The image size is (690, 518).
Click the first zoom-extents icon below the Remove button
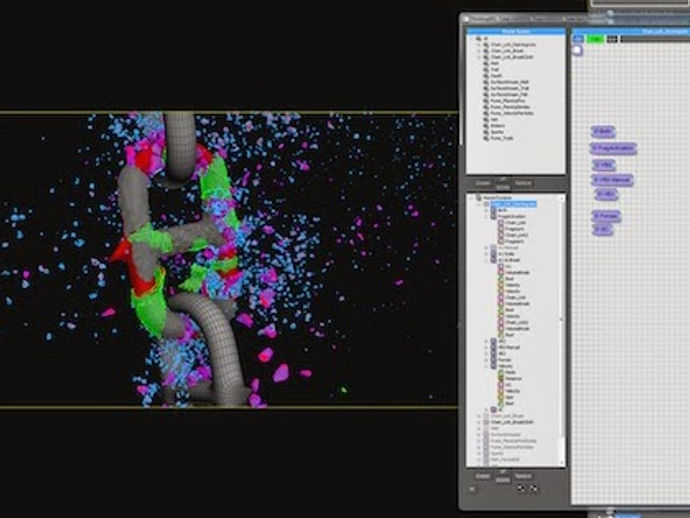tap(521, 488)
